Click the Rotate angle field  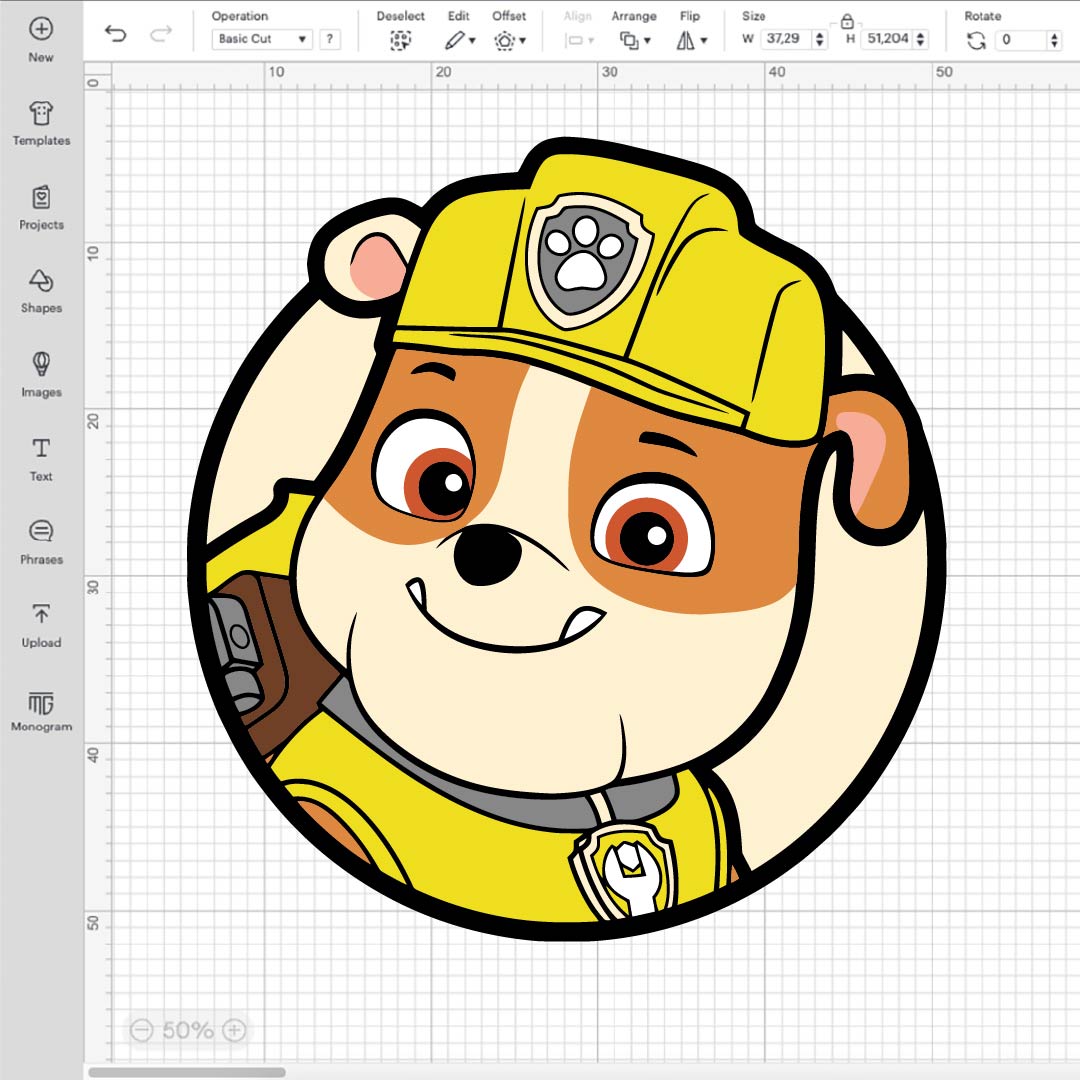(x=1021, y=40)
